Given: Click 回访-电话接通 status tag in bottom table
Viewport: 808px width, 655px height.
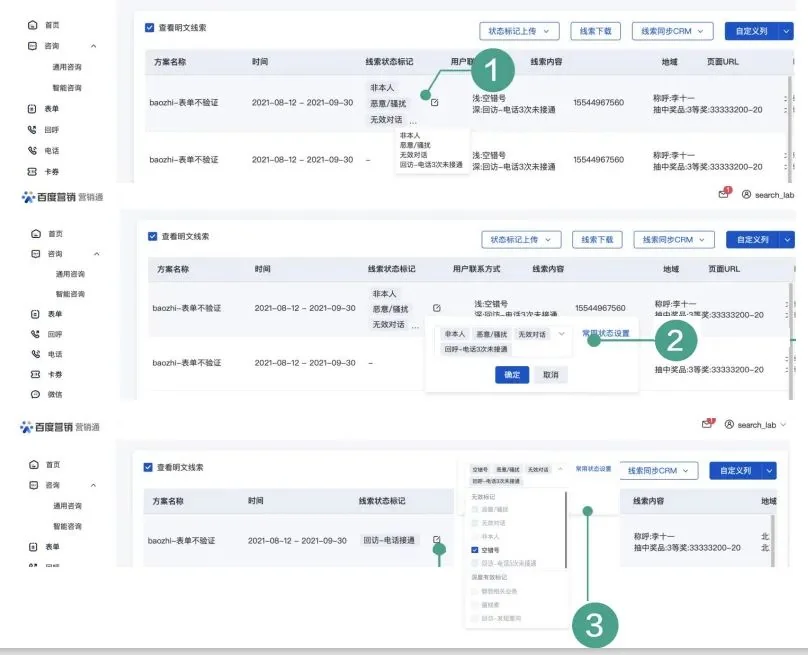Looking at the screenshot, I should click(x=389, y=540).
